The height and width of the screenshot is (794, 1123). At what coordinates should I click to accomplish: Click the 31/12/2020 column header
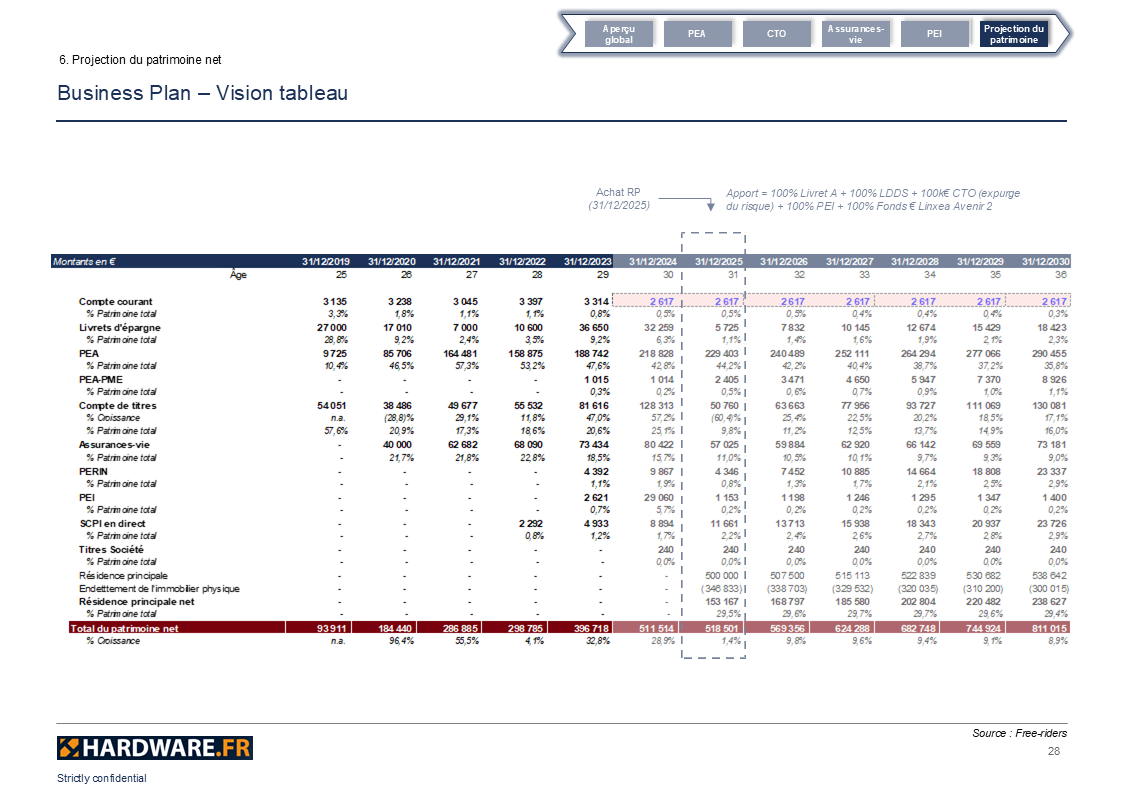[392, 261]
